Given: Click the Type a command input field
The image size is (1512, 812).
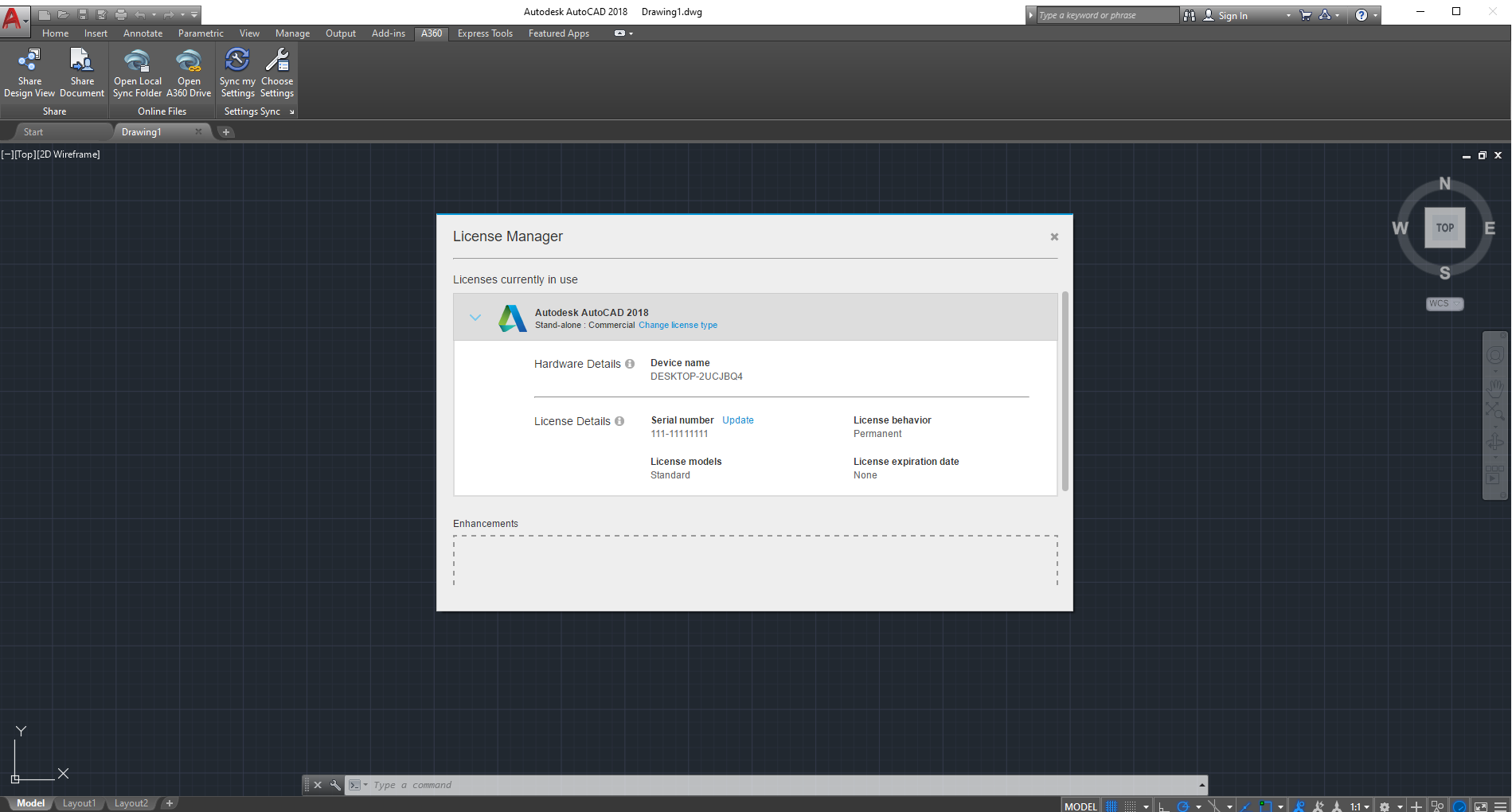Looking at the screenshot, I should click(784, 785).
